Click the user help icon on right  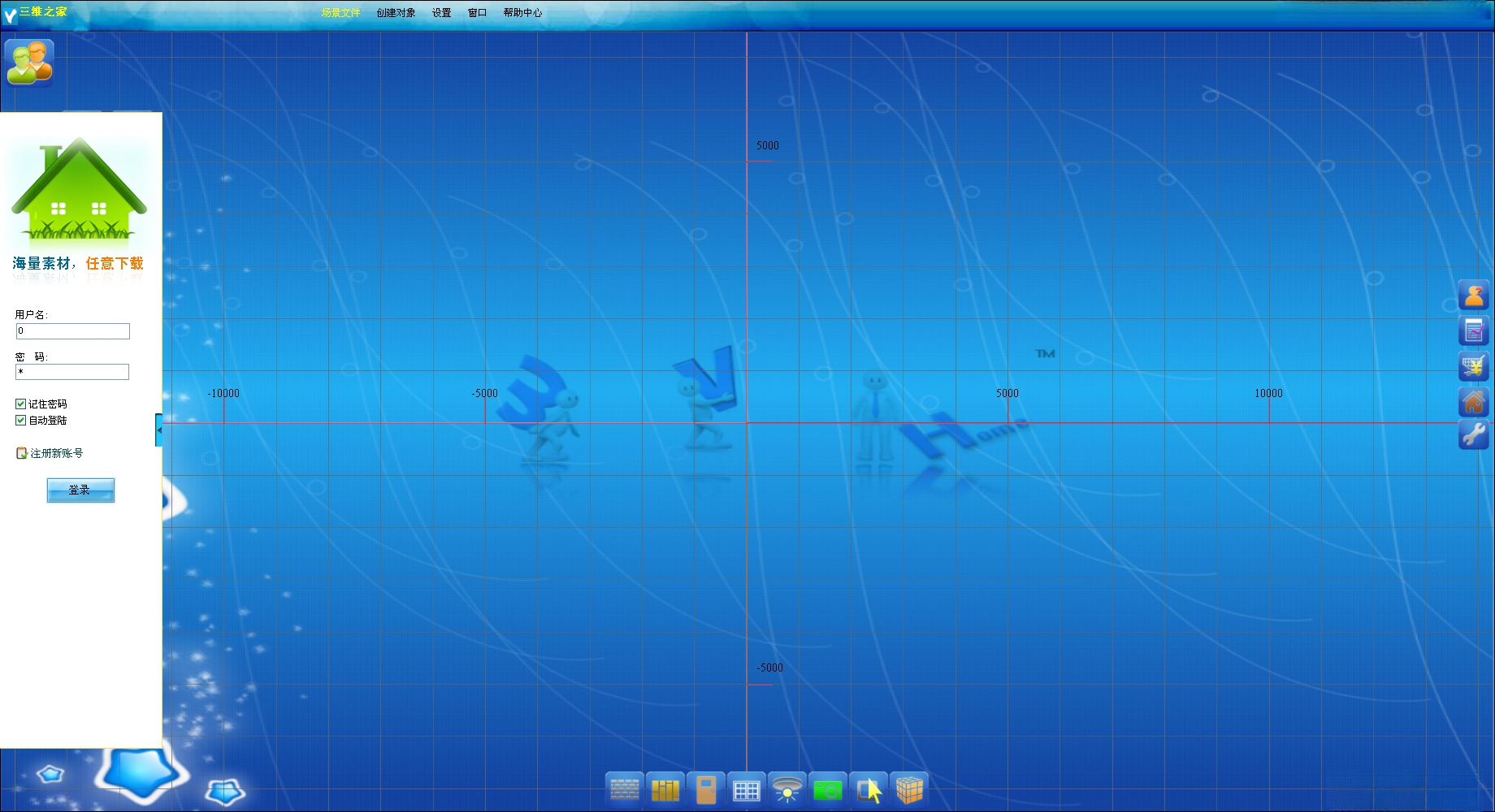point(1474,296)
